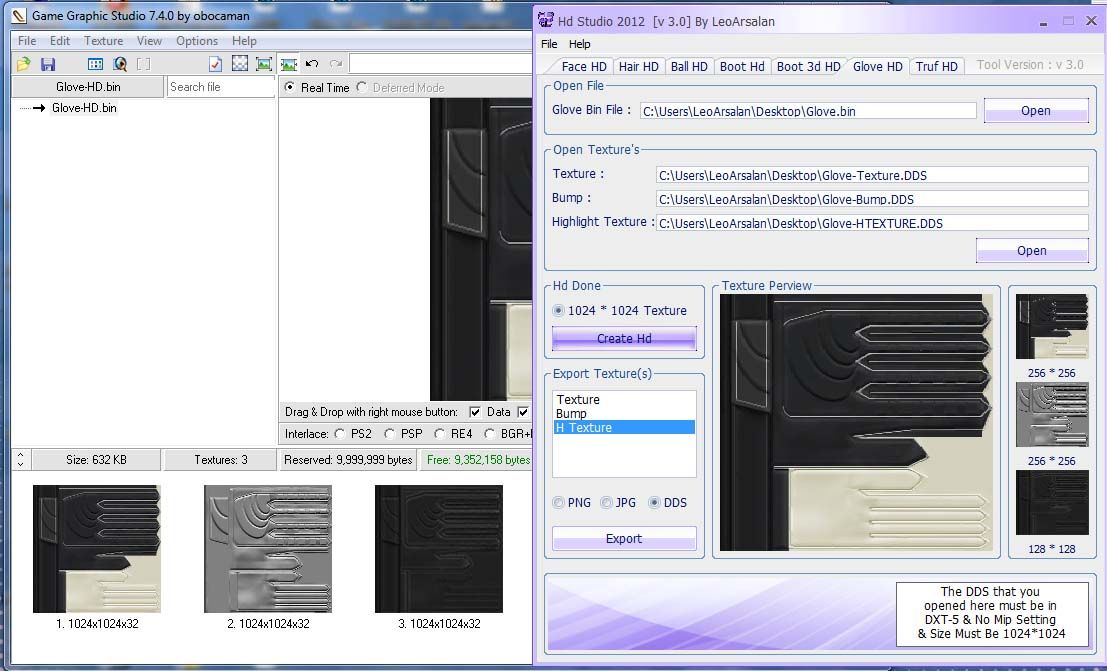Viewport: 1107px width, 671px height.
Task: Choose PNG export format
Action: pos(558,503)
